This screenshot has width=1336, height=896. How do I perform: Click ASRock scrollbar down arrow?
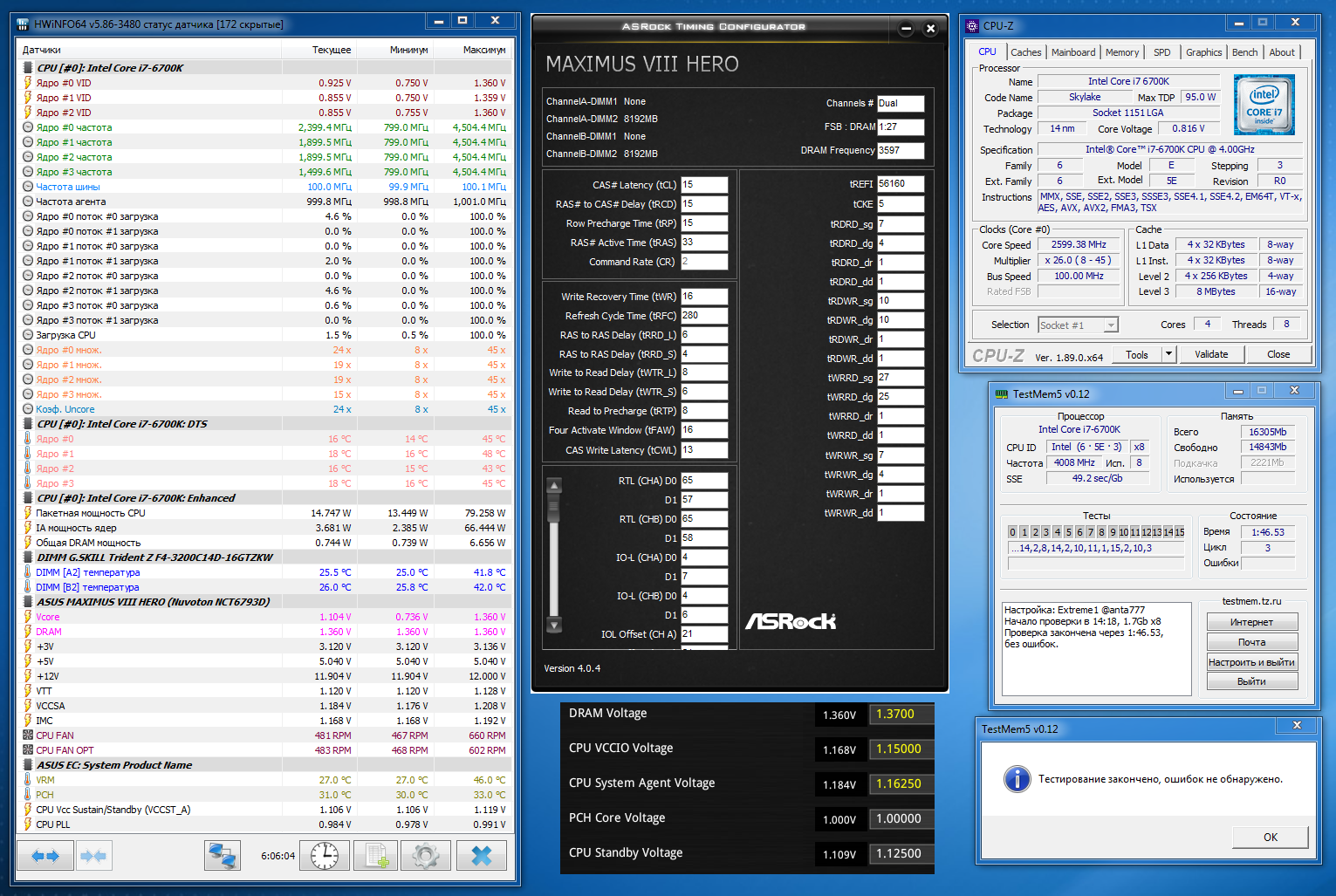point(553,624)
